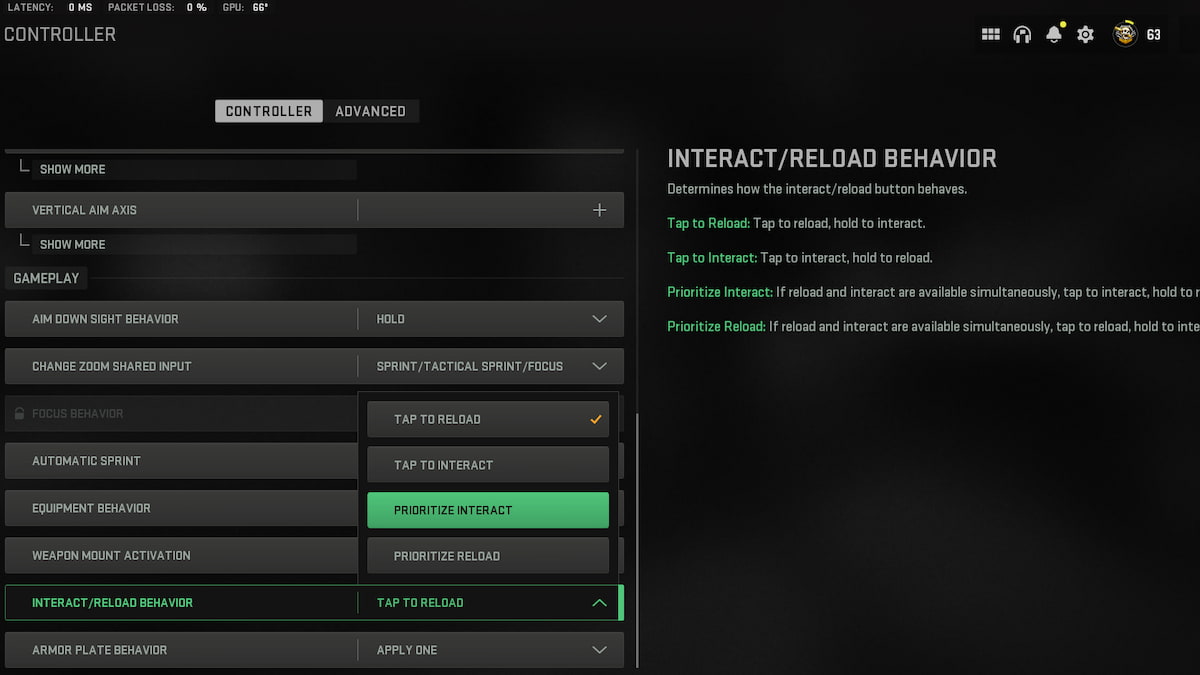This screenshot has height=675, width=1200.
Task: Click the Change Zoom Shared Input setting row
Action: [180, 366]
